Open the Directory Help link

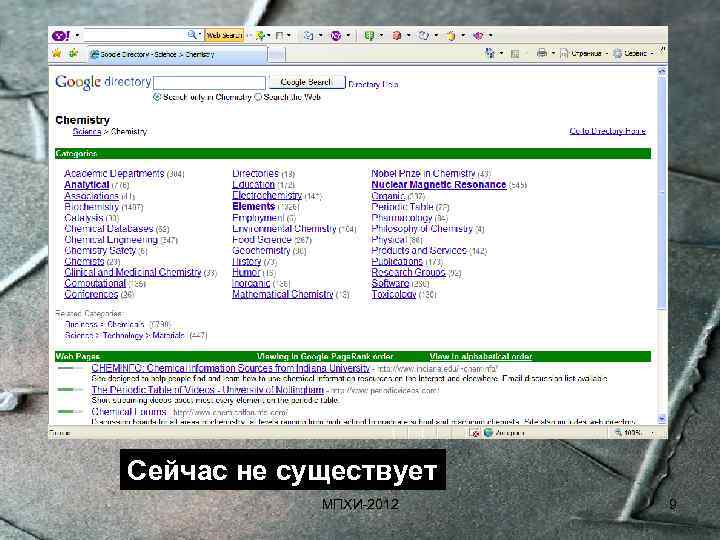373,84
